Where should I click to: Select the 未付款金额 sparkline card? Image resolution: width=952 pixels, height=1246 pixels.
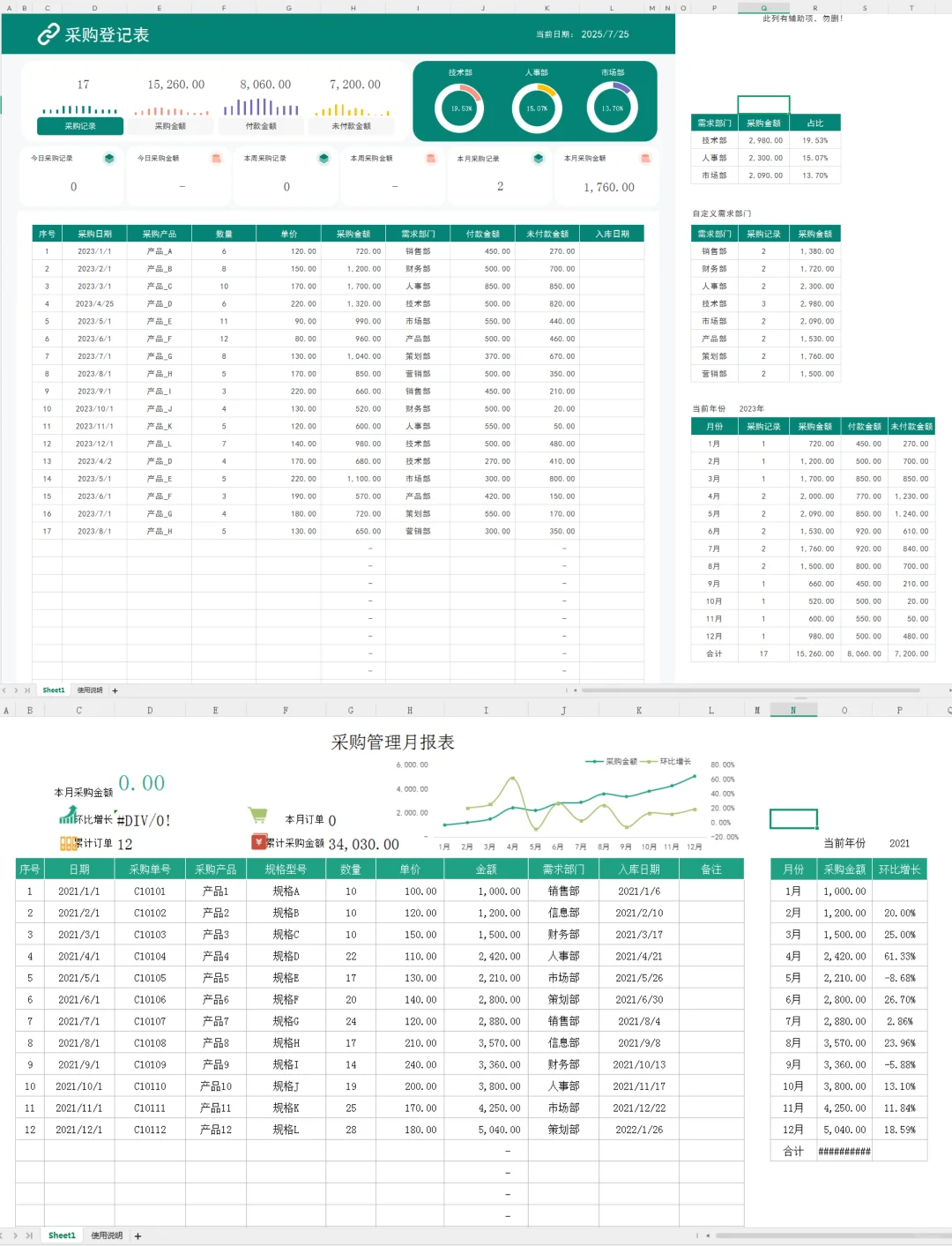(x=353, y=125)
